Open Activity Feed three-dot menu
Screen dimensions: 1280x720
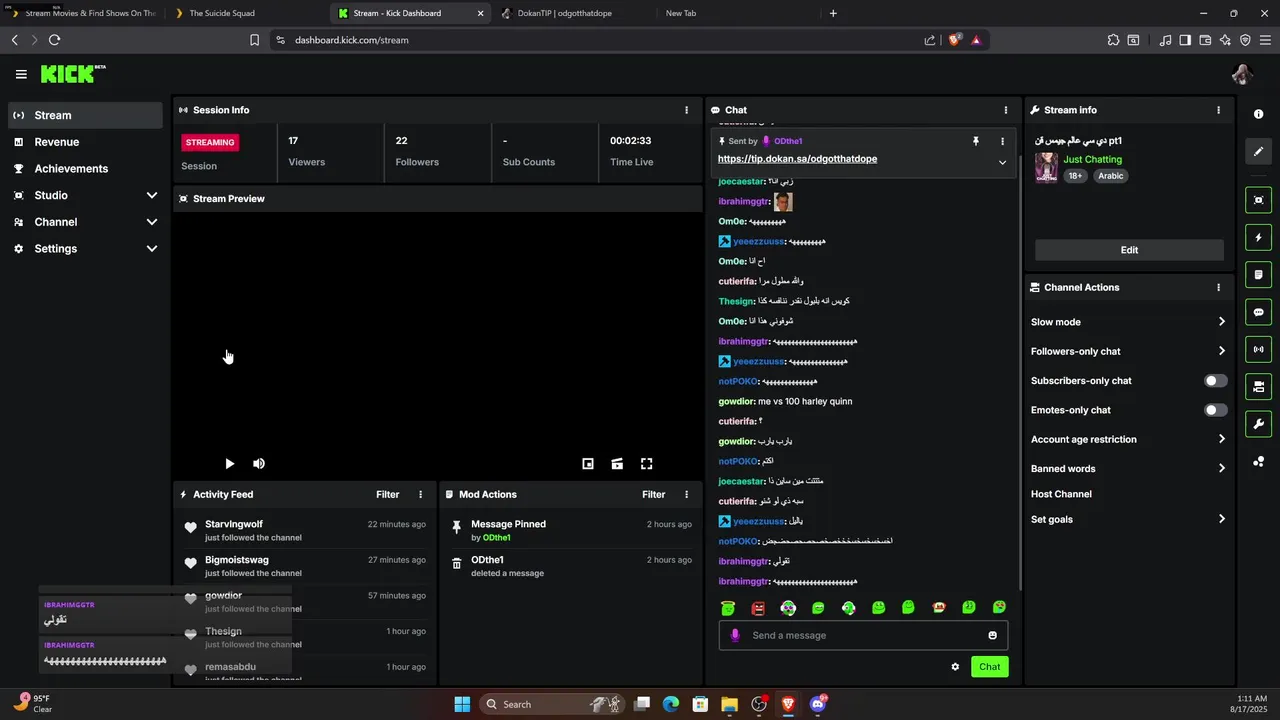420,494
